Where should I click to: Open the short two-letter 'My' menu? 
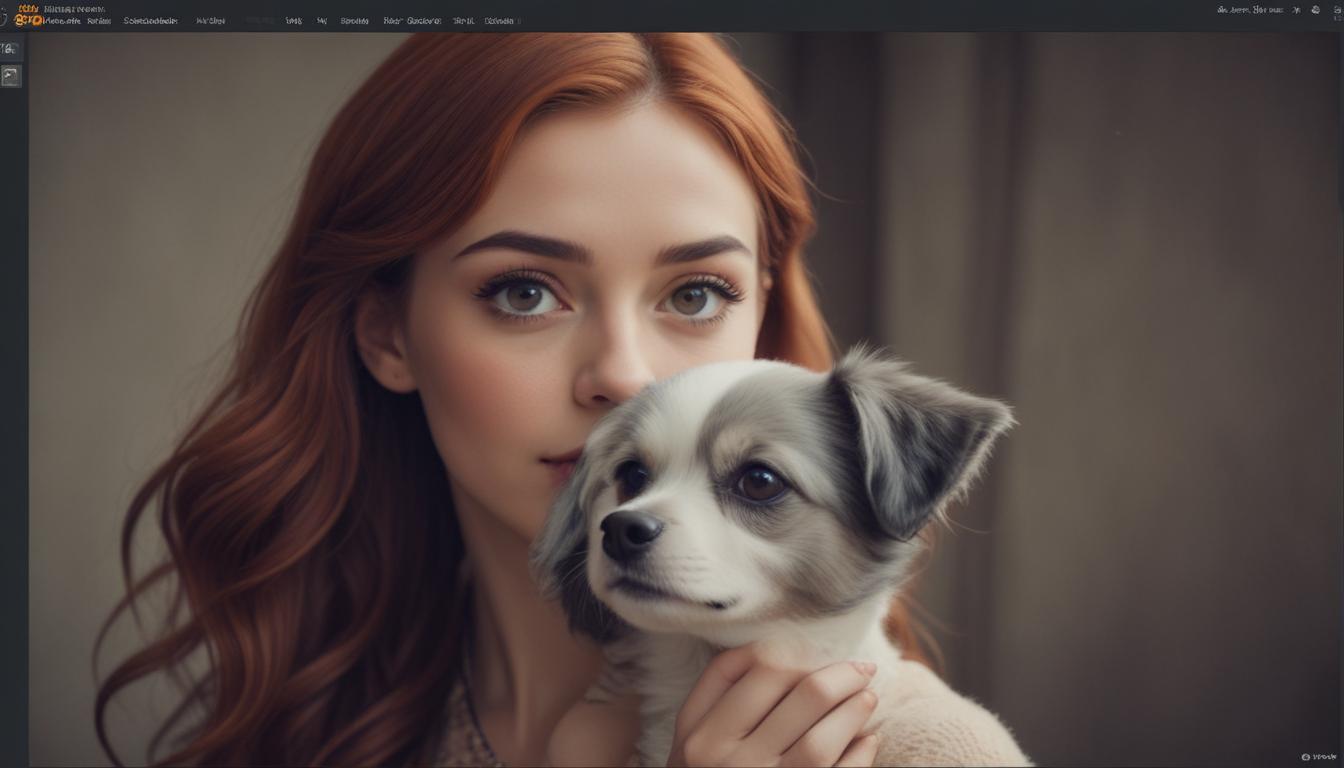coord(322,21)
